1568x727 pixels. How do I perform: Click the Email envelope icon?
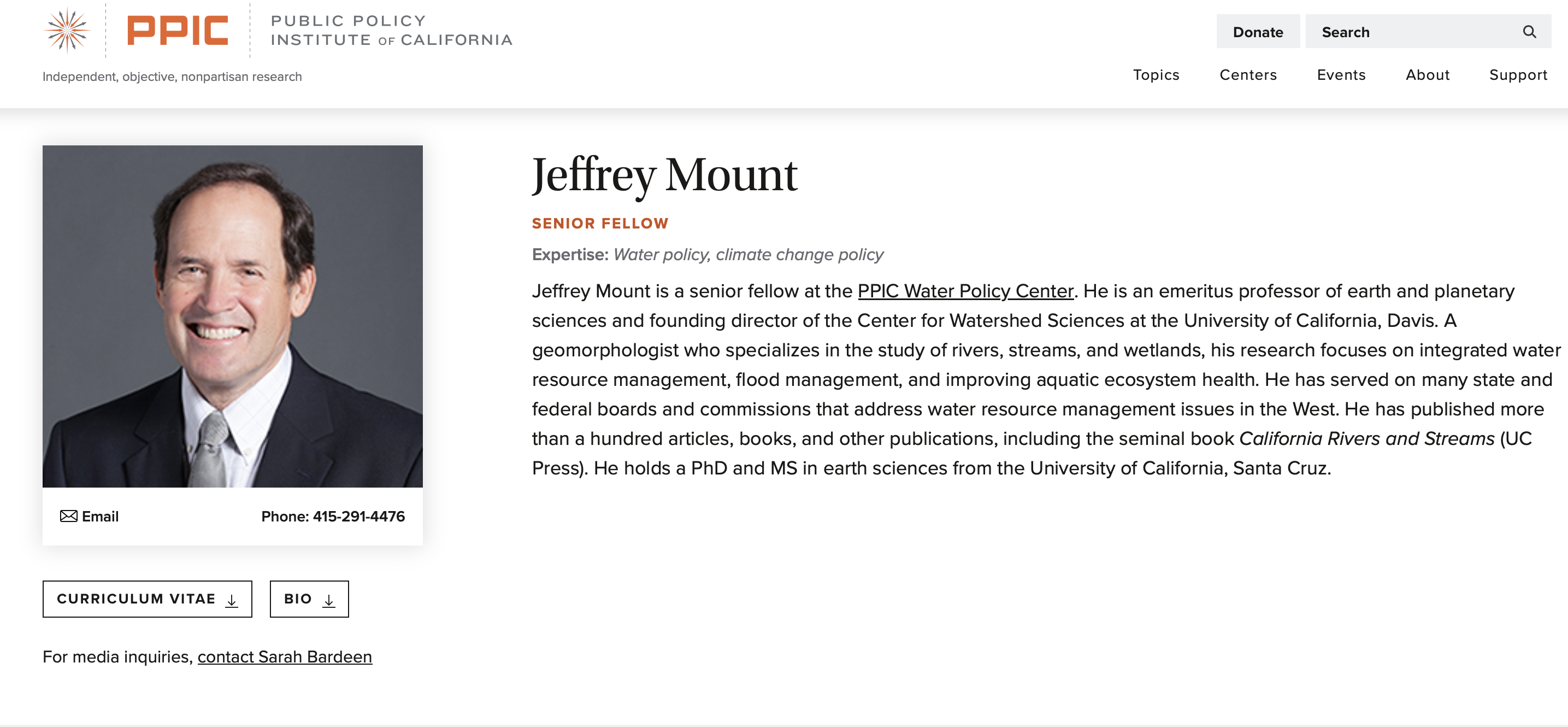[69, 517]
